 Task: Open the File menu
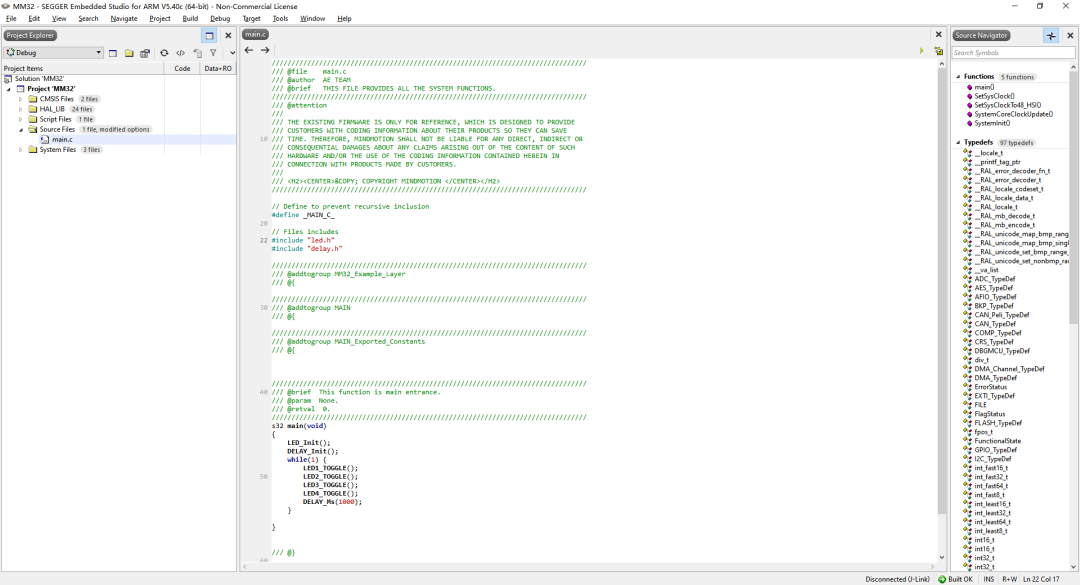click(x=11, y=19)
